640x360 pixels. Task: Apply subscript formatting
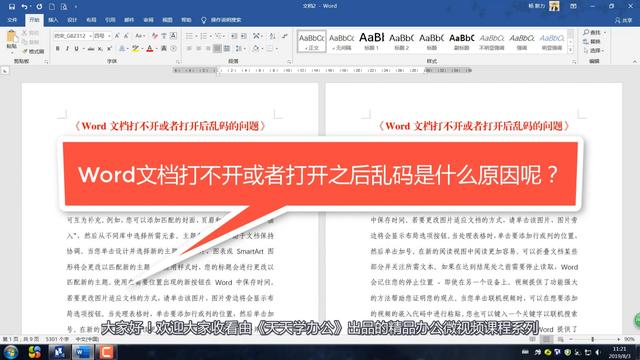click(x=100, y=49)
